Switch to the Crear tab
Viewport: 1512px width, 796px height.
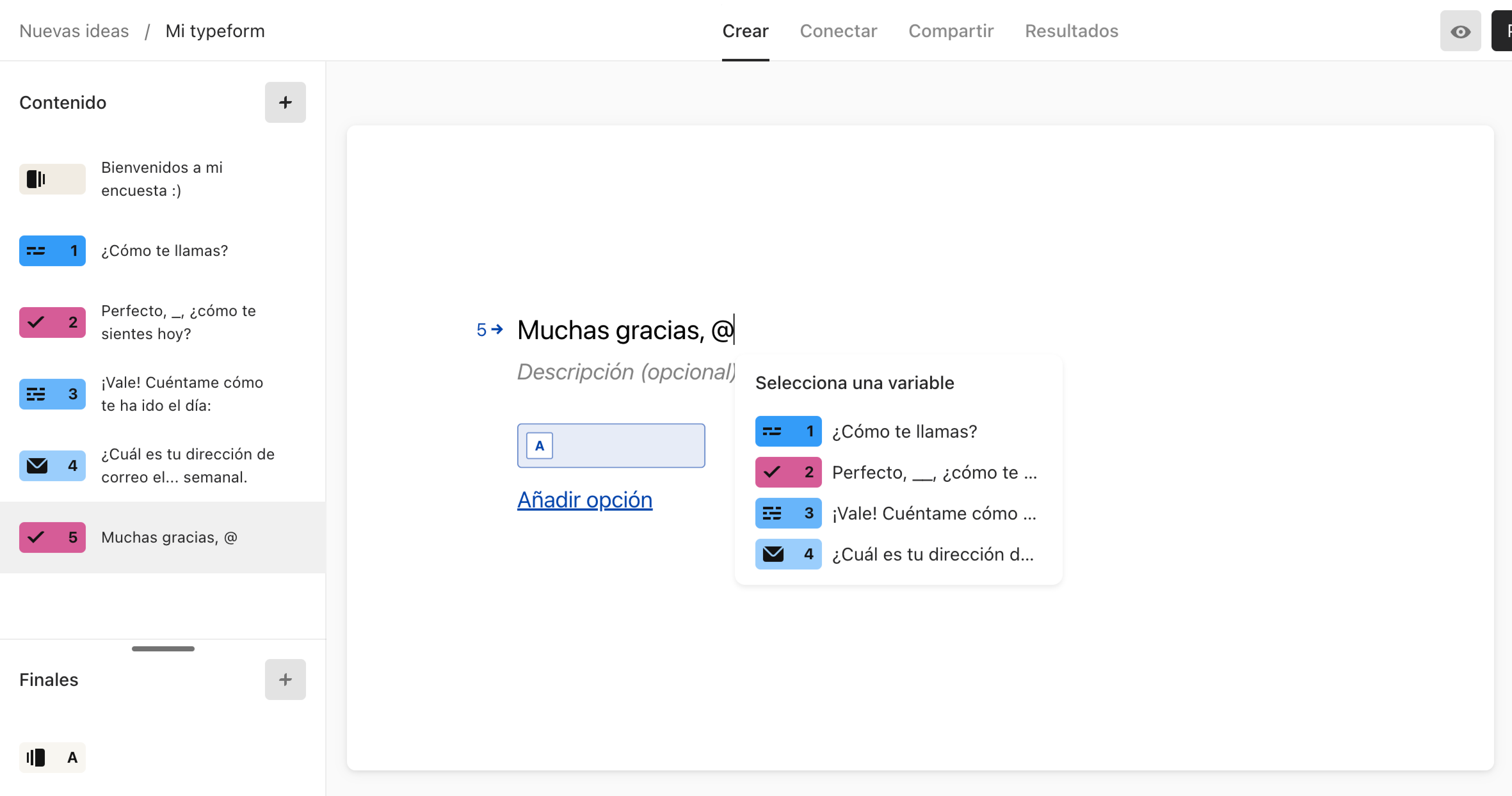tap(745, 31)
